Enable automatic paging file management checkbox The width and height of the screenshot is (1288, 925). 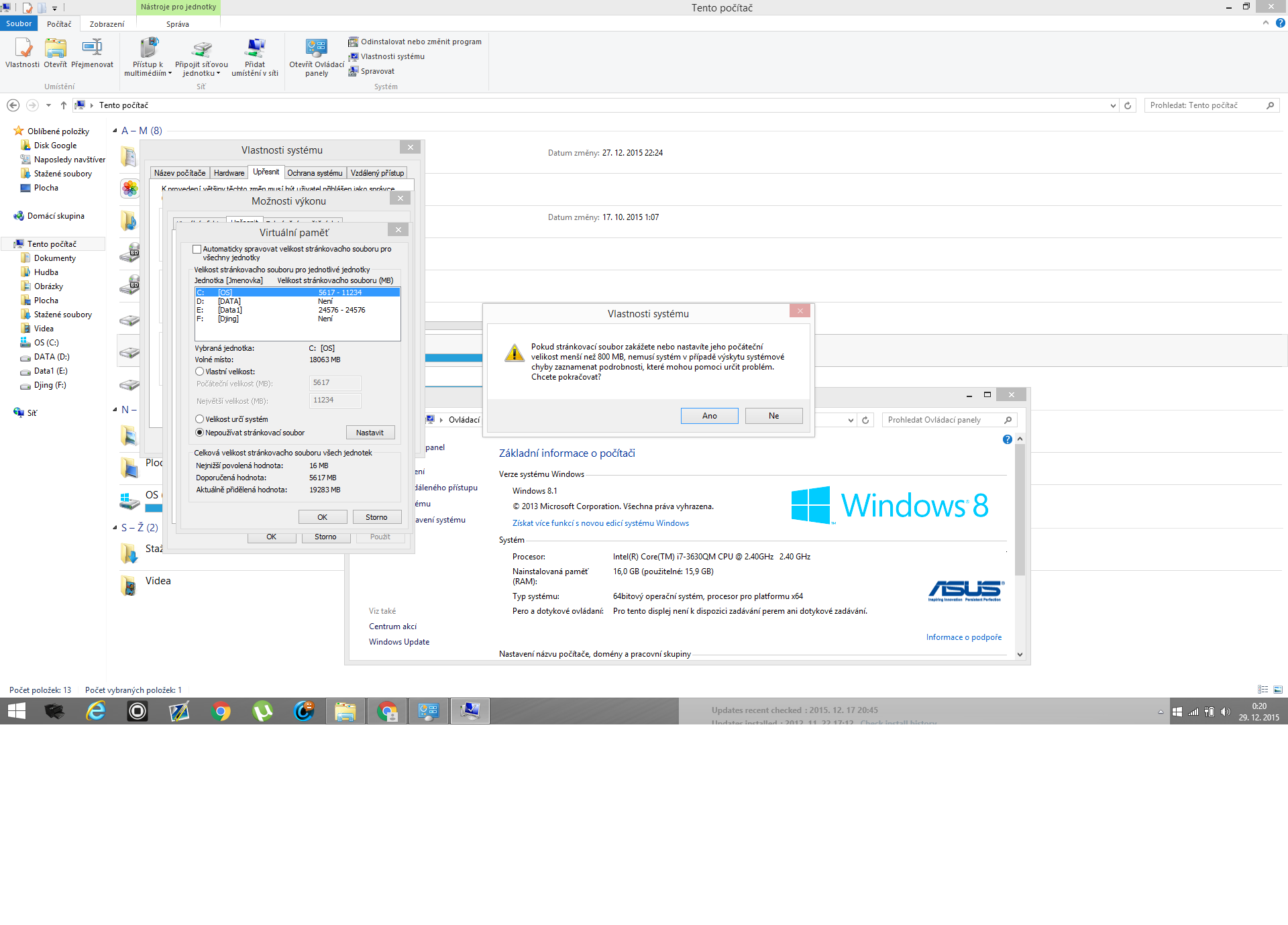[197, 249]
